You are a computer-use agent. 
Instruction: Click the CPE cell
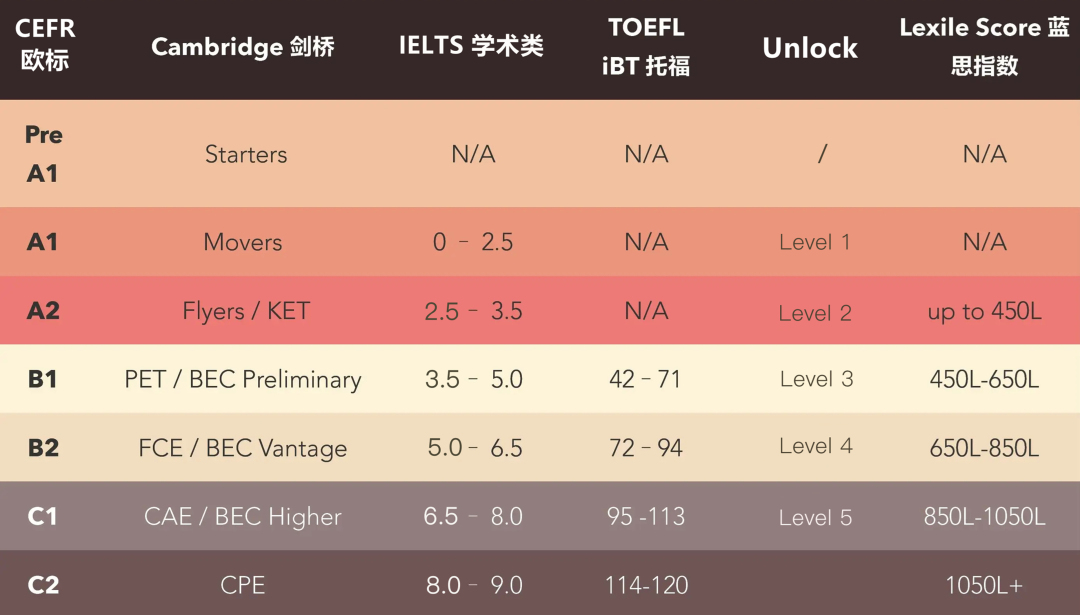(x=242, y=585)
